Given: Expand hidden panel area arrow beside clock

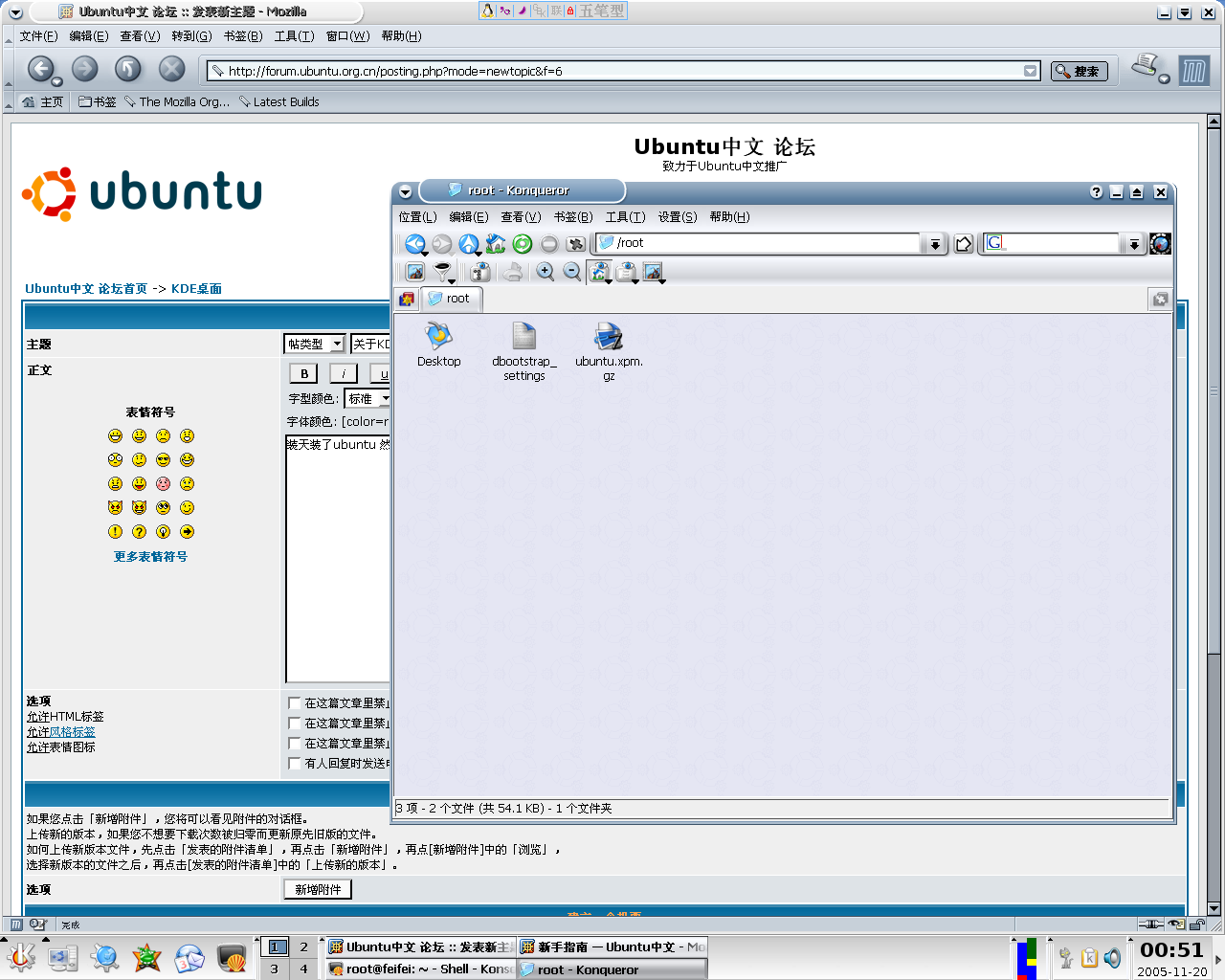Looking at the screenshot, I should [1218, 958].
